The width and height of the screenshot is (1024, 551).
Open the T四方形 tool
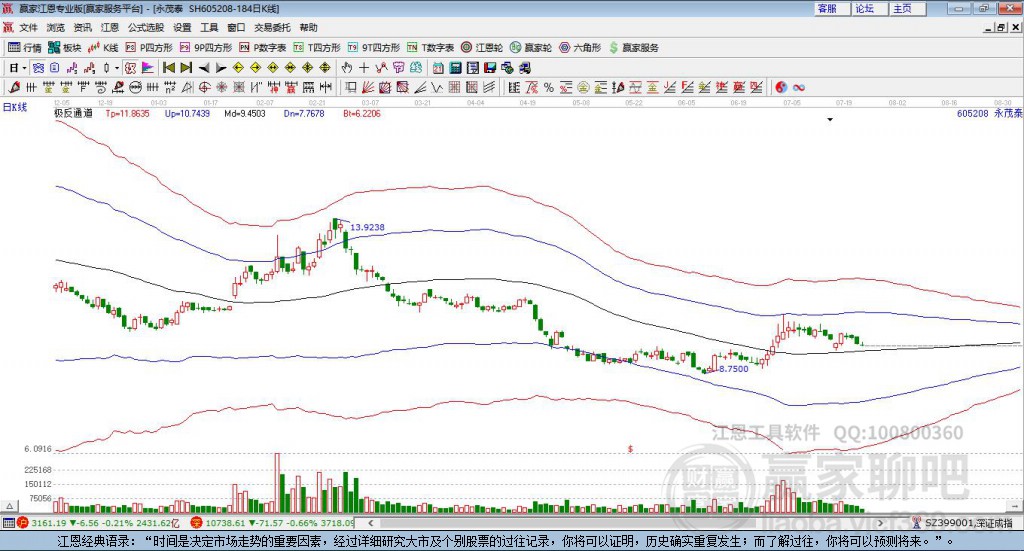[x=317, y=48]
